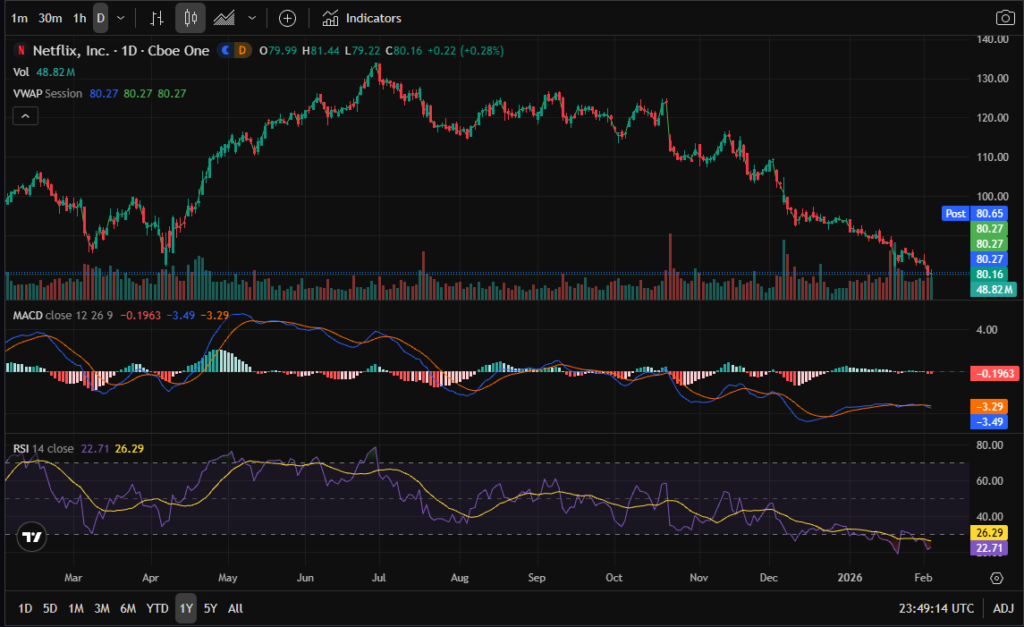Viewport: 1024px width, 627px height.
Task: Click the moon post-market session indicator
Action: click(x=225, y=50)
